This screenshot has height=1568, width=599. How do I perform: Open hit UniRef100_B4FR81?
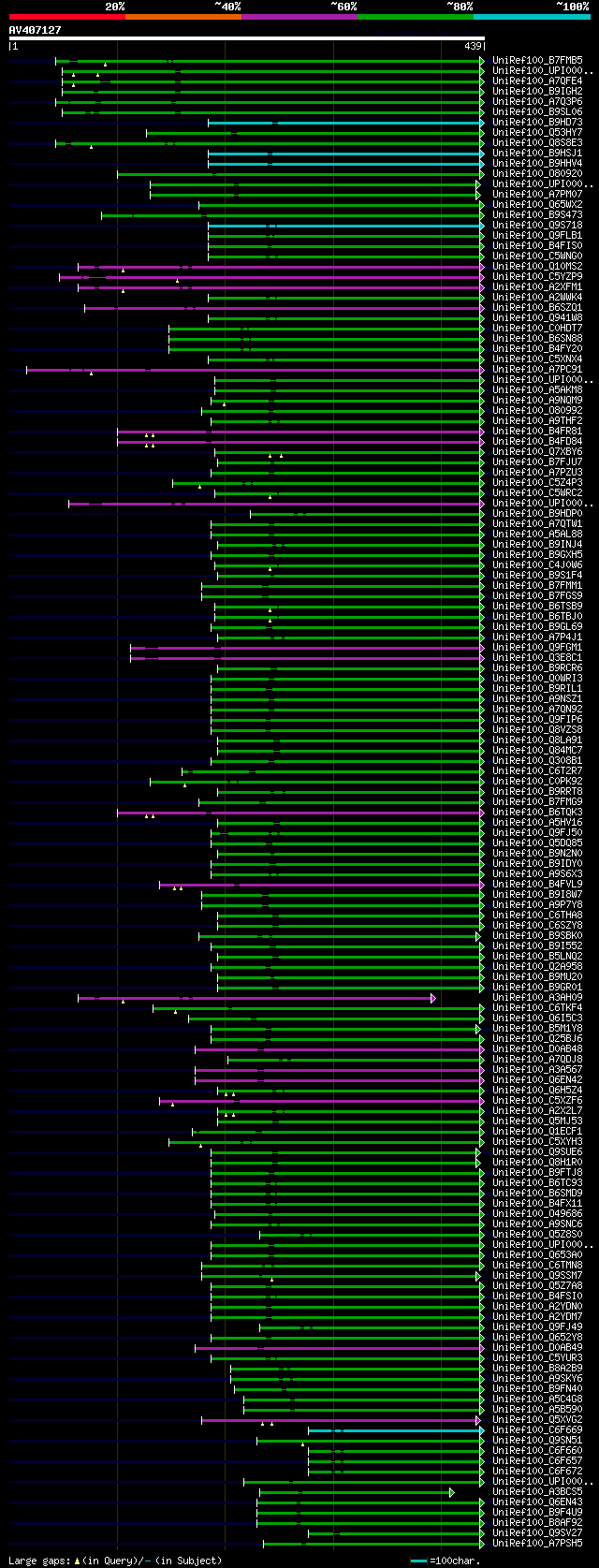point(537,431)
